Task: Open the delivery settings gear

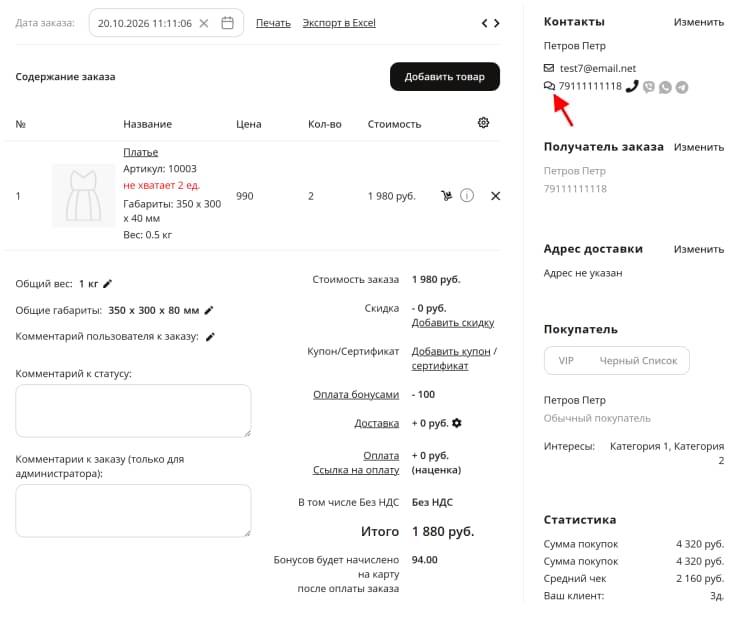Action: 456,423
